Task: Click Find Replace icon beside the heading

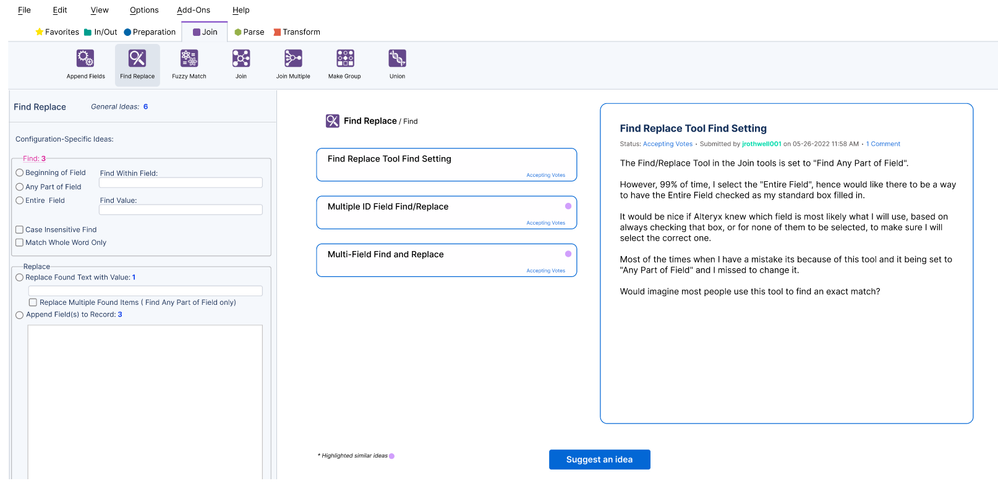Action: click(x=332, y=121)
